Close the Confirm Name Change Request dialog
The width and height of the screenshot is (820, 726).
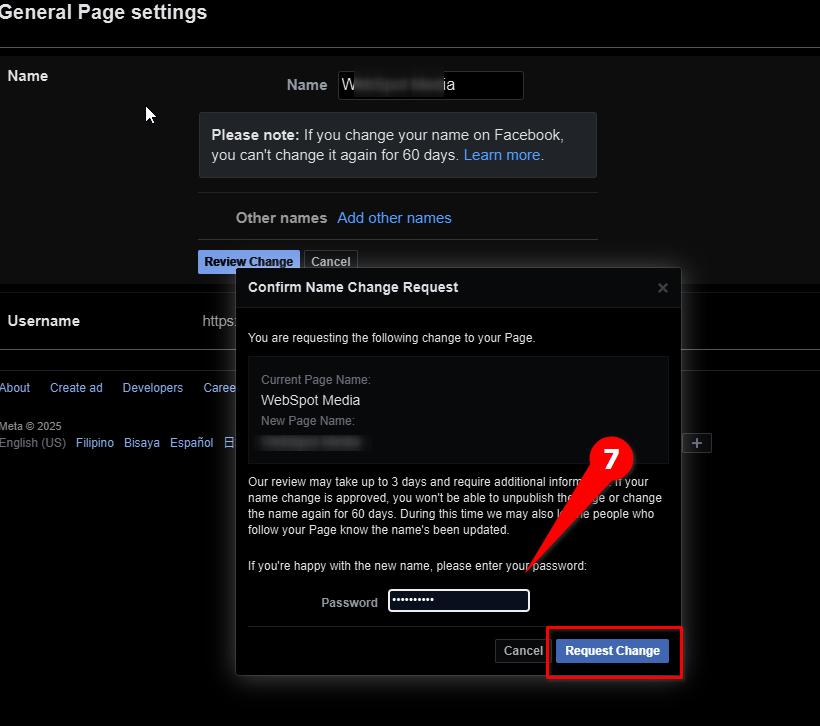[663, 288]
